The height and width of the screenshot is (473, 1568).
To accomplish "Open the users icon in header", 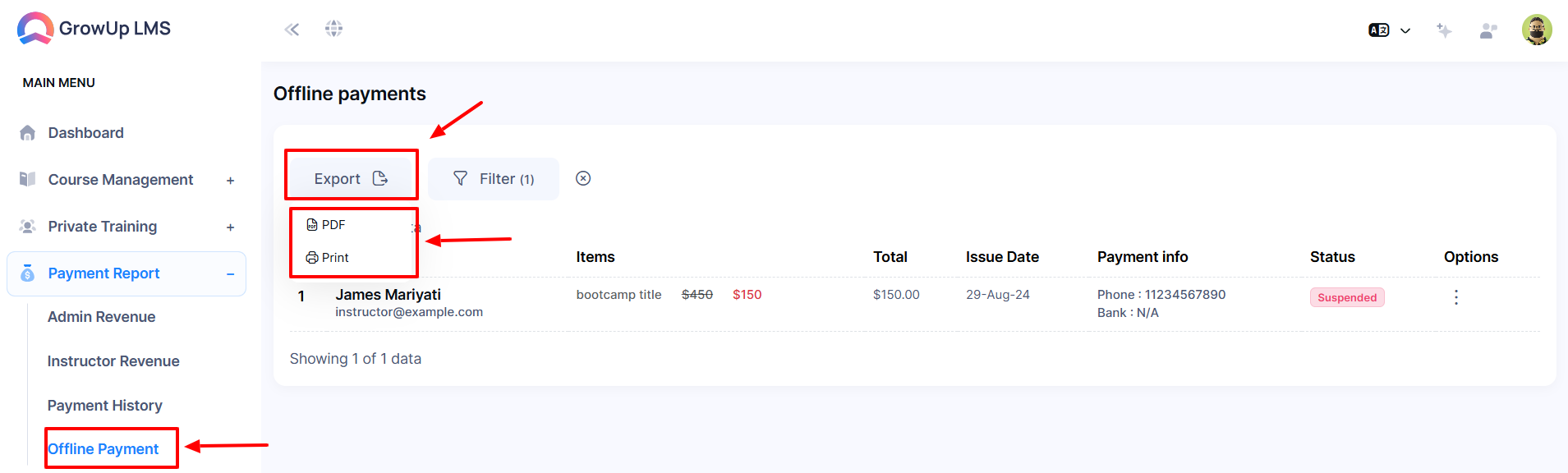I will [1488, 30].
